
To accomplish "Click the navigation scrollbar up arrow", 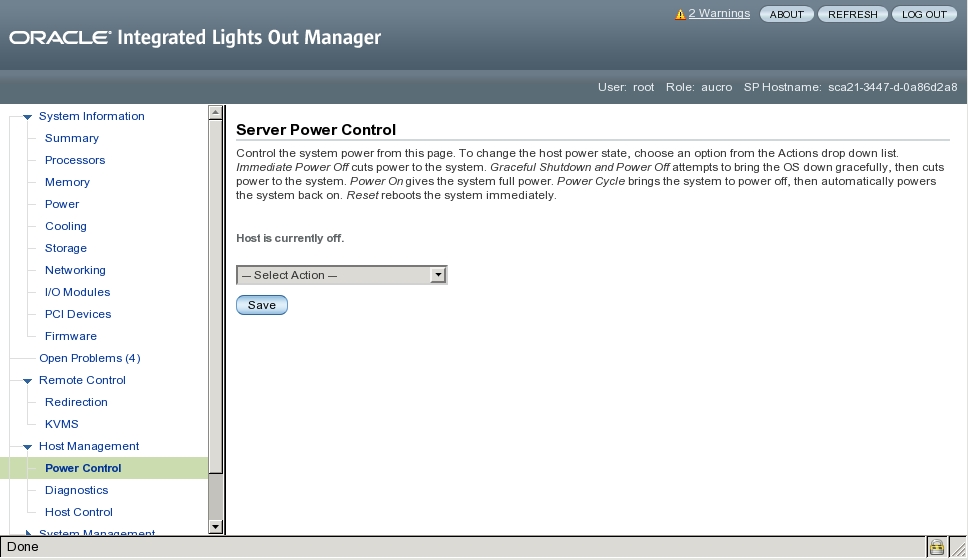I will pyautogui.click(x=215, y=112).
